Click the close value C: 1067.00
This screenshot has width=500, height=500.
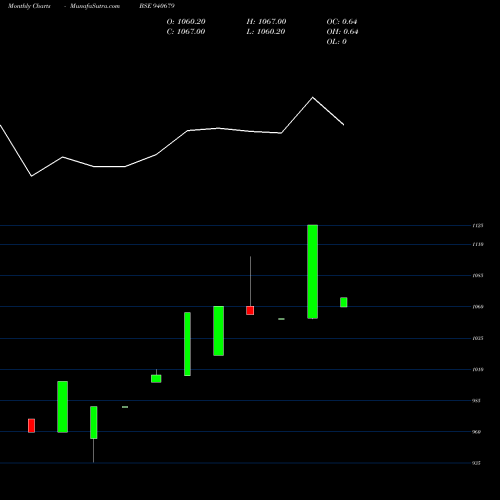point(186,32)
